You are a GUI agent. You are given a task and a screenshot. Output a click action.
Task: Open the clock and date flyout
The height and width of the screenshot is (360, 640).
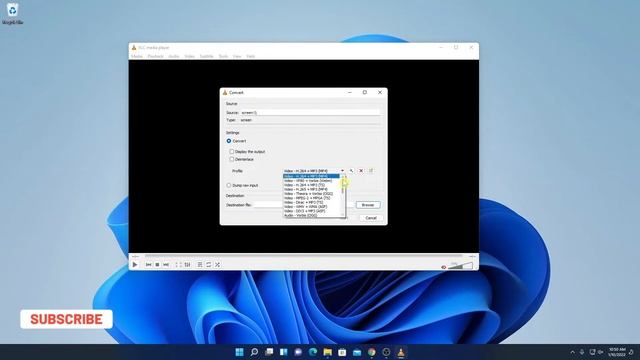point(617,352)
